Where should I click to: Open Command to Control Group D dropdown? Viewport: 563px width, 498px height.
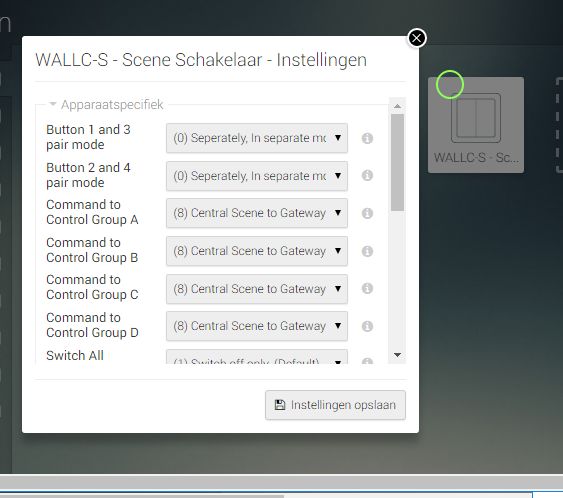[257, 326]
